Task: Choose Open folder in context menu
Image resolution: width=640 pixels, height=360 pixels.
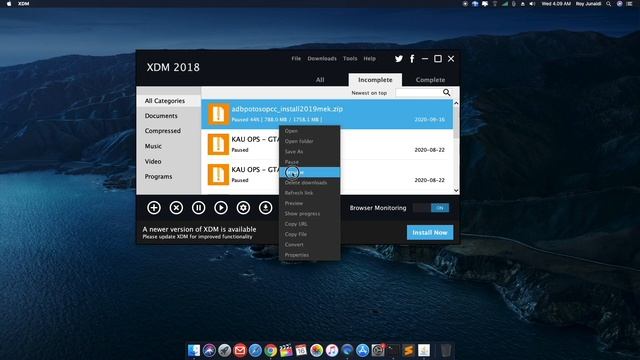Action: tap(309, 141)
